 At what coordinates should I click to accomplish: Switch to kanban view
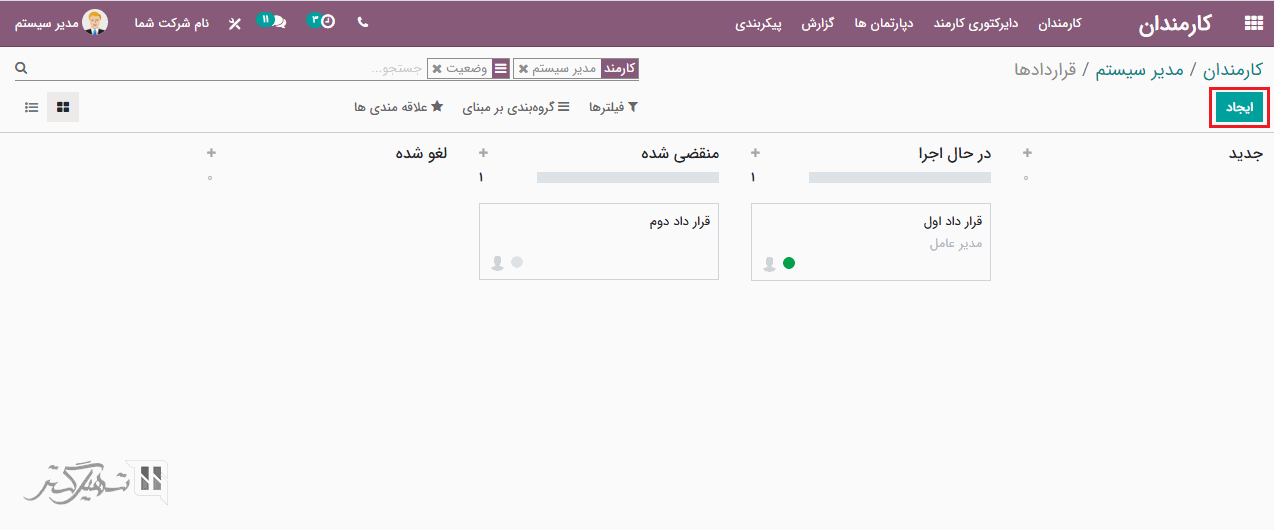(x=63, y=107)
